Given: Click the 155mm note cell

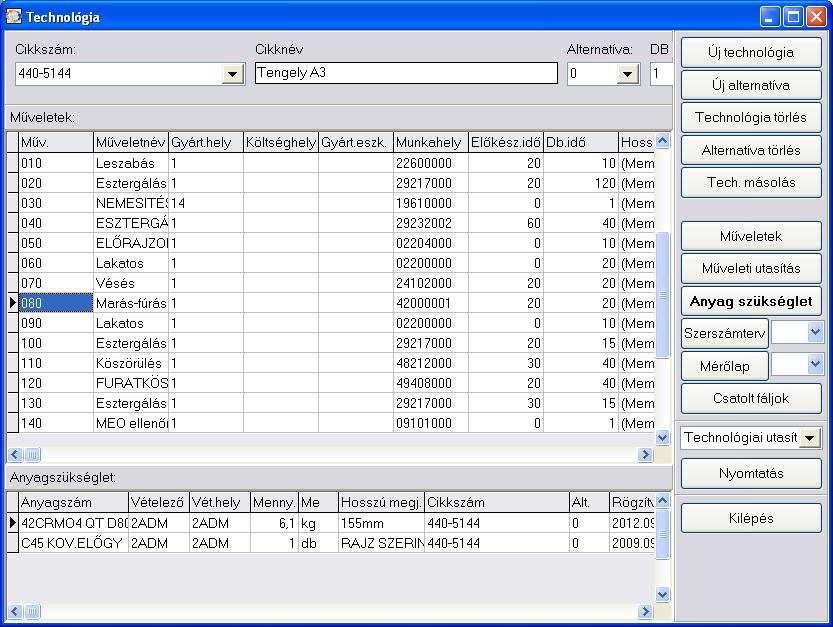Looking at the screenshot, I should pos(381,523).
